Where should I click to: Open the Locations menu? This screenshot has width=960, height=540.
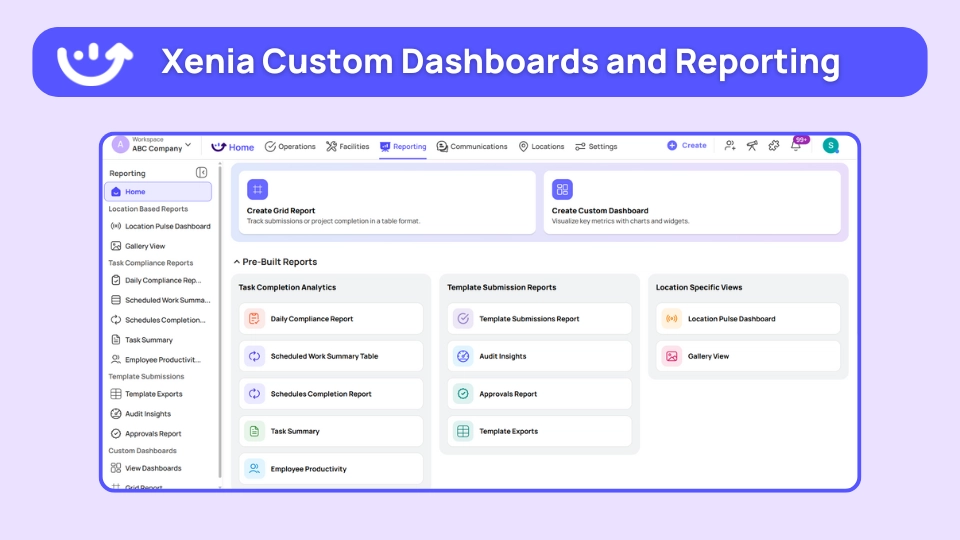(x=541, y=147)
